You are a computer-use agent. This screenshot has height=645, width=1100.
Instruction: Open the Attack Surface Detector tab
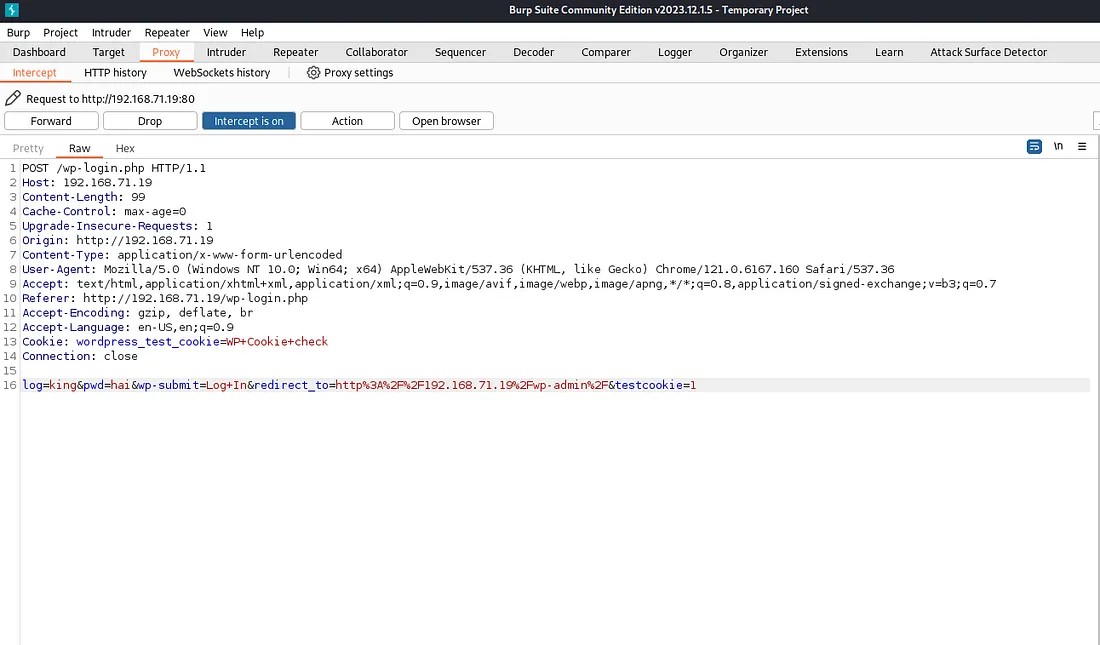point(988,52)
